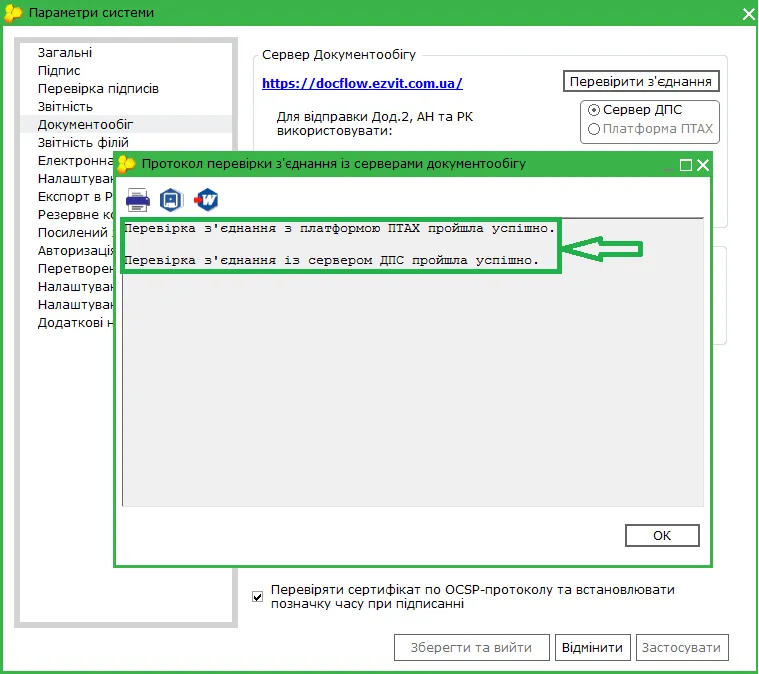
Task: Open the Експорт в... settings section
Action: (x=76, y=197)
